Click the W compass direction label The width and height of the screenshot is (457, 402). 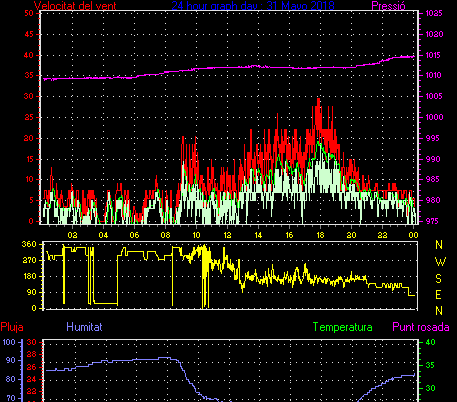click(440, 262)
